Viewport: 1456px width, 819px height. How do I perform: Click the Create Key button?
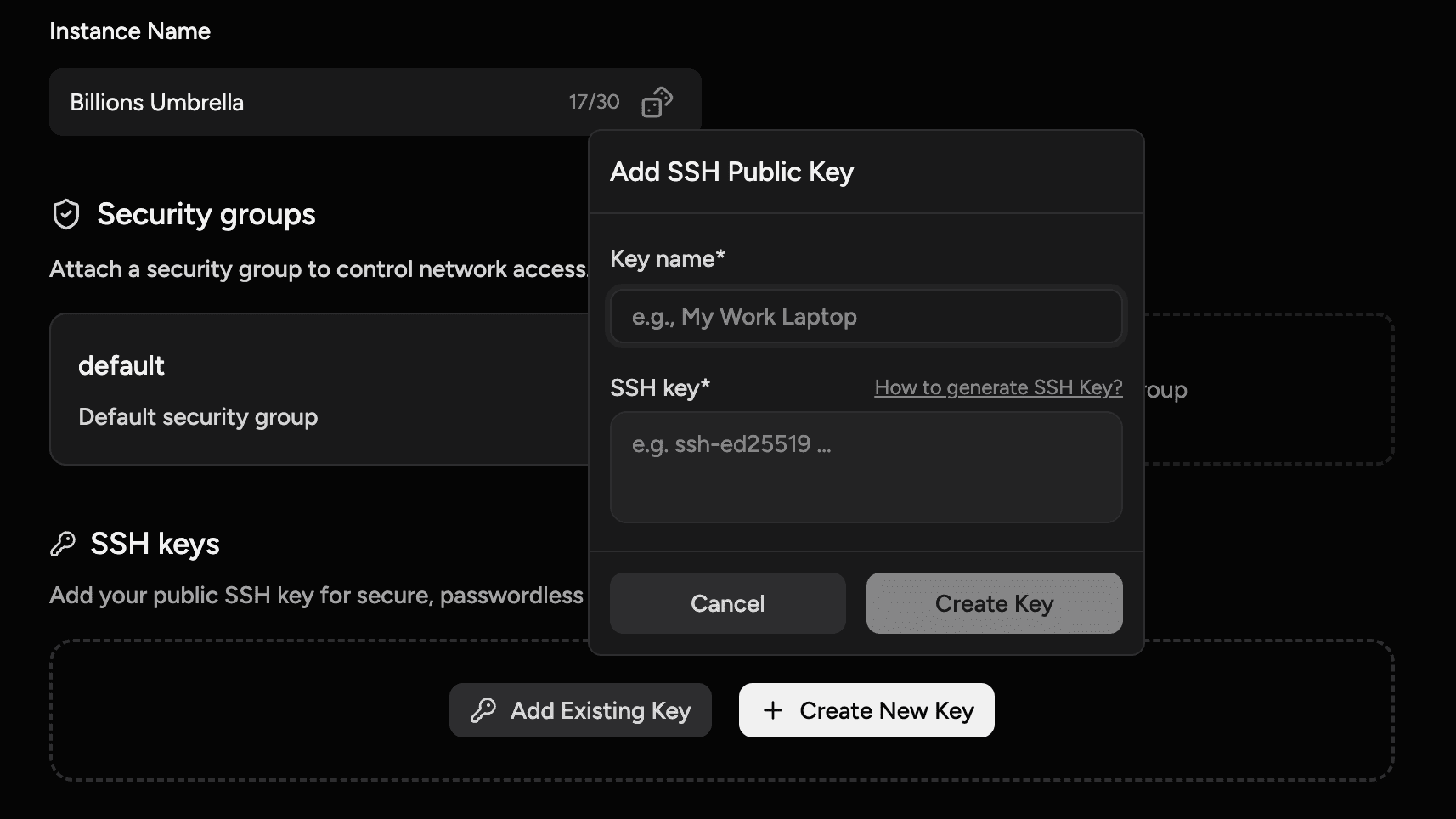coord(993,603)
